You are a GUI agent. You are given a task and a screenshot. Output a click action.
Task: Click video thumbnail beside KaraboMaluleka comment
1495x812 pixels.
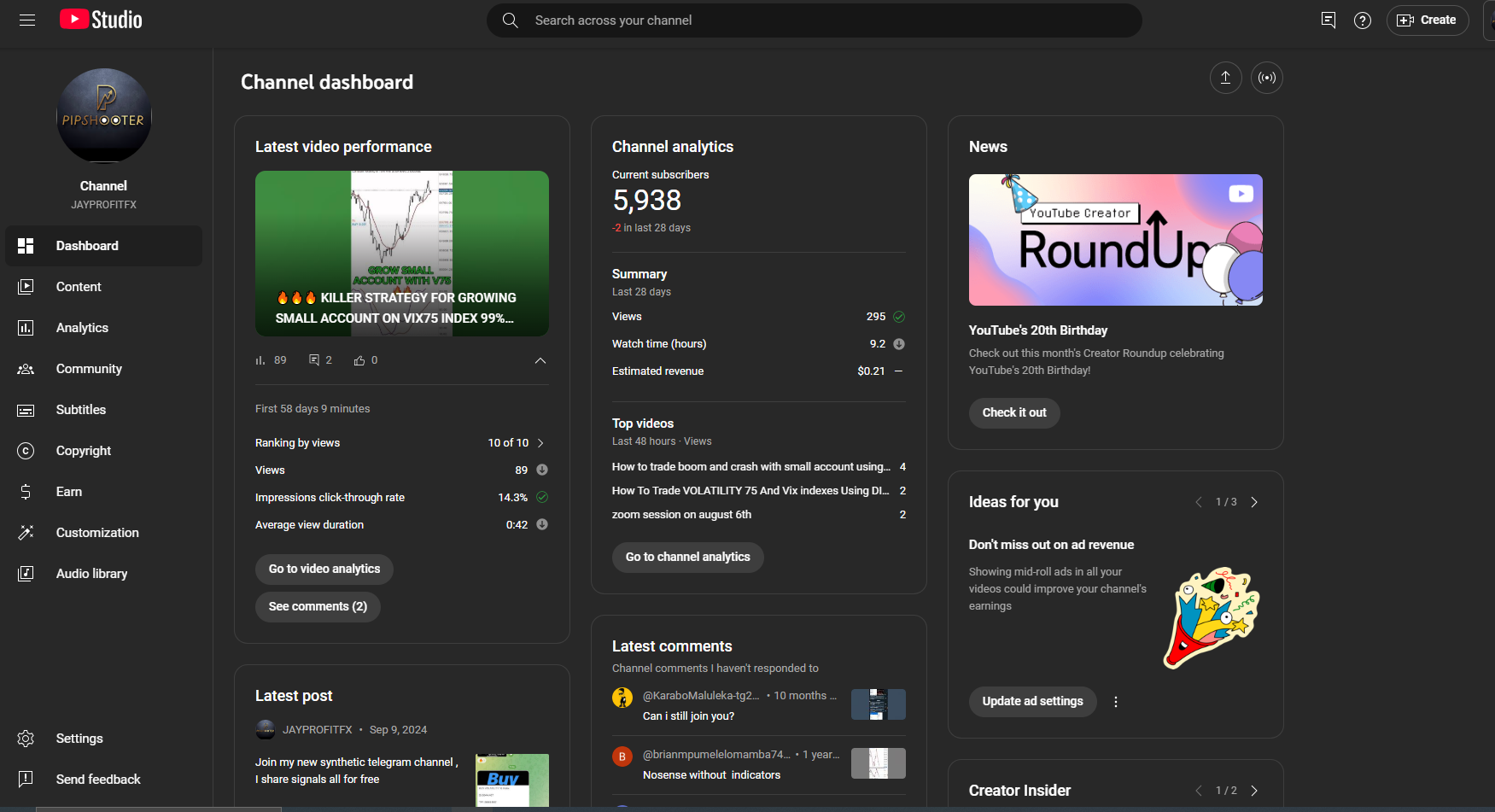point(879,704)
